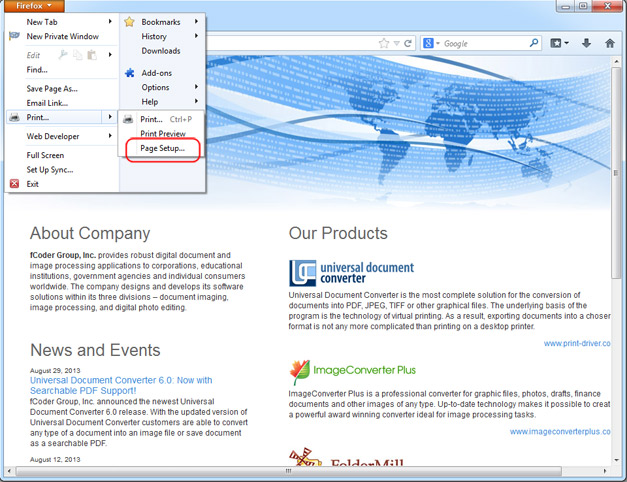The image size is (627, 482).
Task: Open the www.print-driver.com link
Action: pos(577,344)
